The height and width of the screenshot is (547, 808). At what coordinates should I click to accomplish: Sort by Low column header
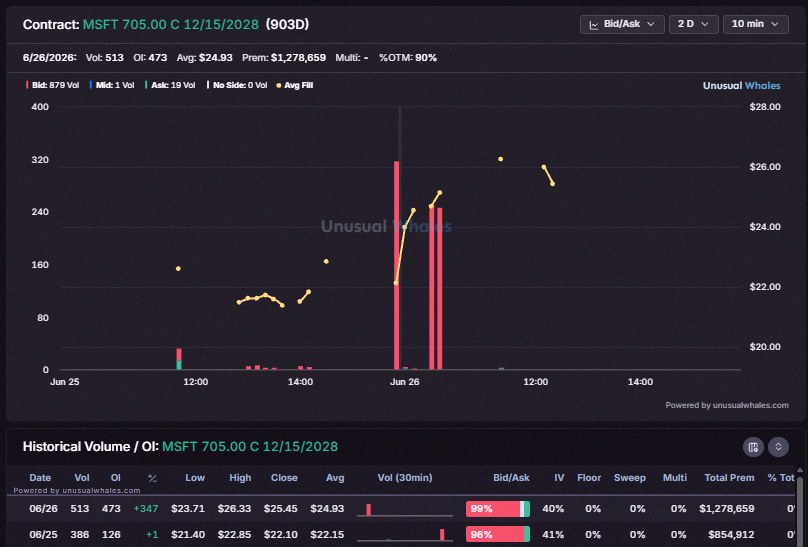(195, 478)
